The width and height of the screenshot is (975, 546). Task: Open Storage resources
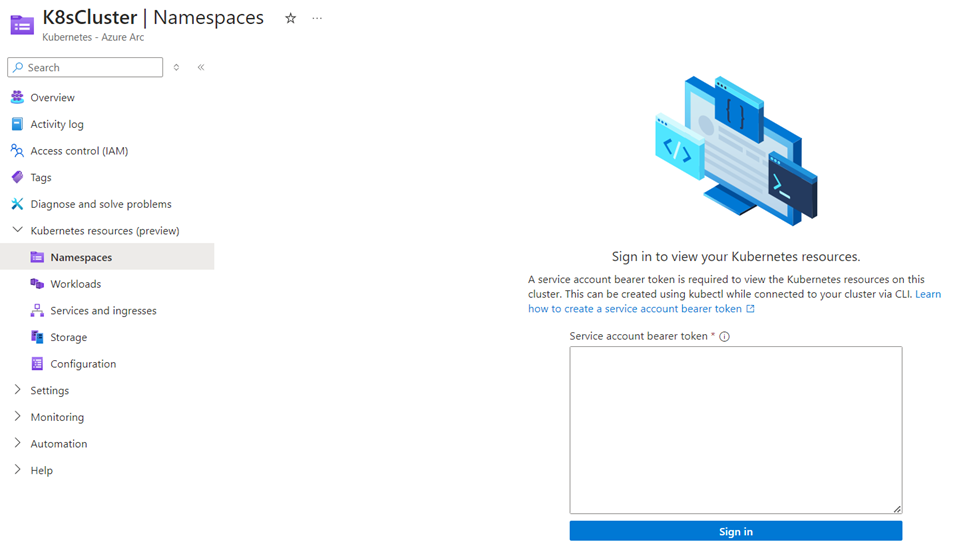click(68, 338)
